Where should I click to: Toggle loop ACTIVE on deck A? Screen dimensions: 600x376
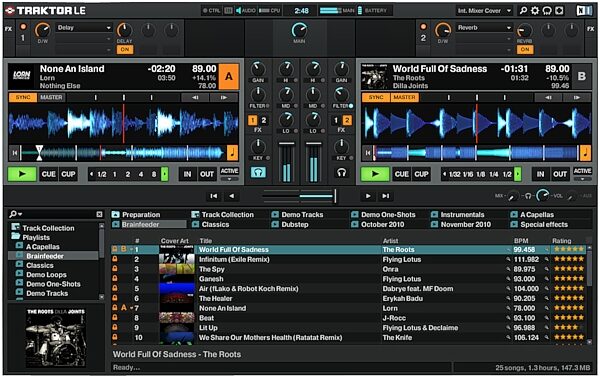coord(229,171)
